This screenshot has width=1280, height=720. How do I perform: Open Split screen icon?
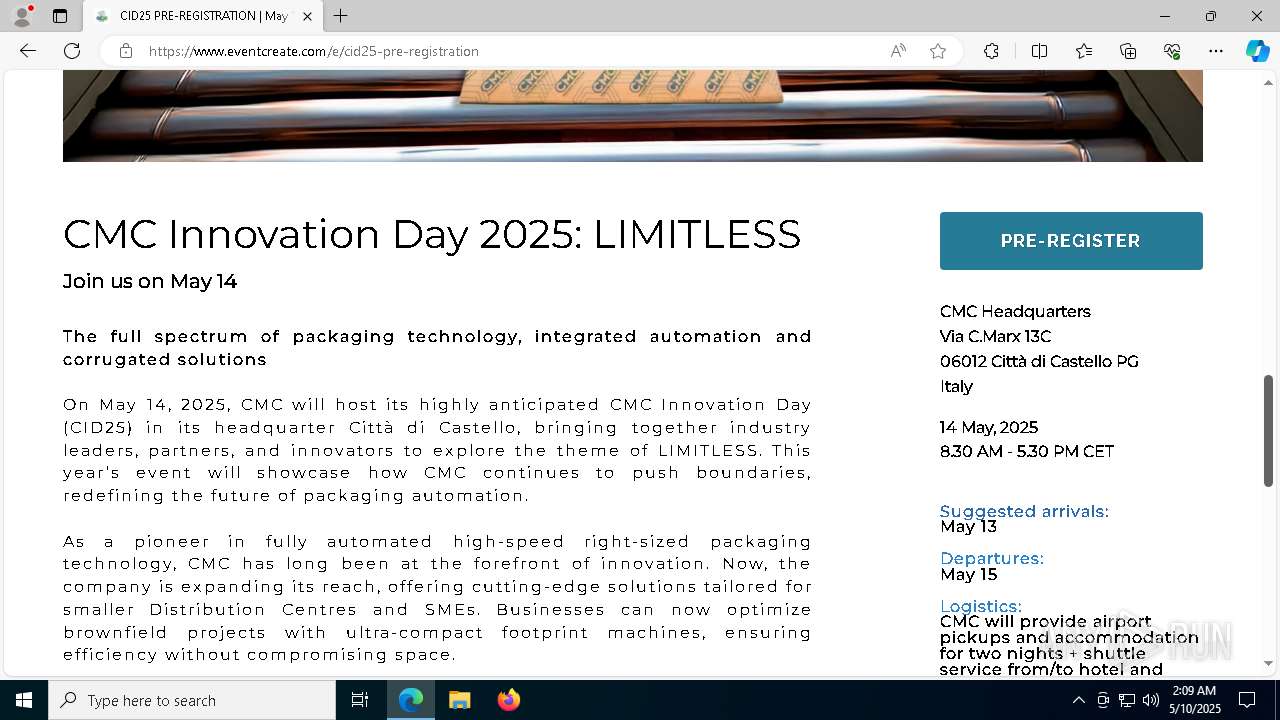point(1039,51)
